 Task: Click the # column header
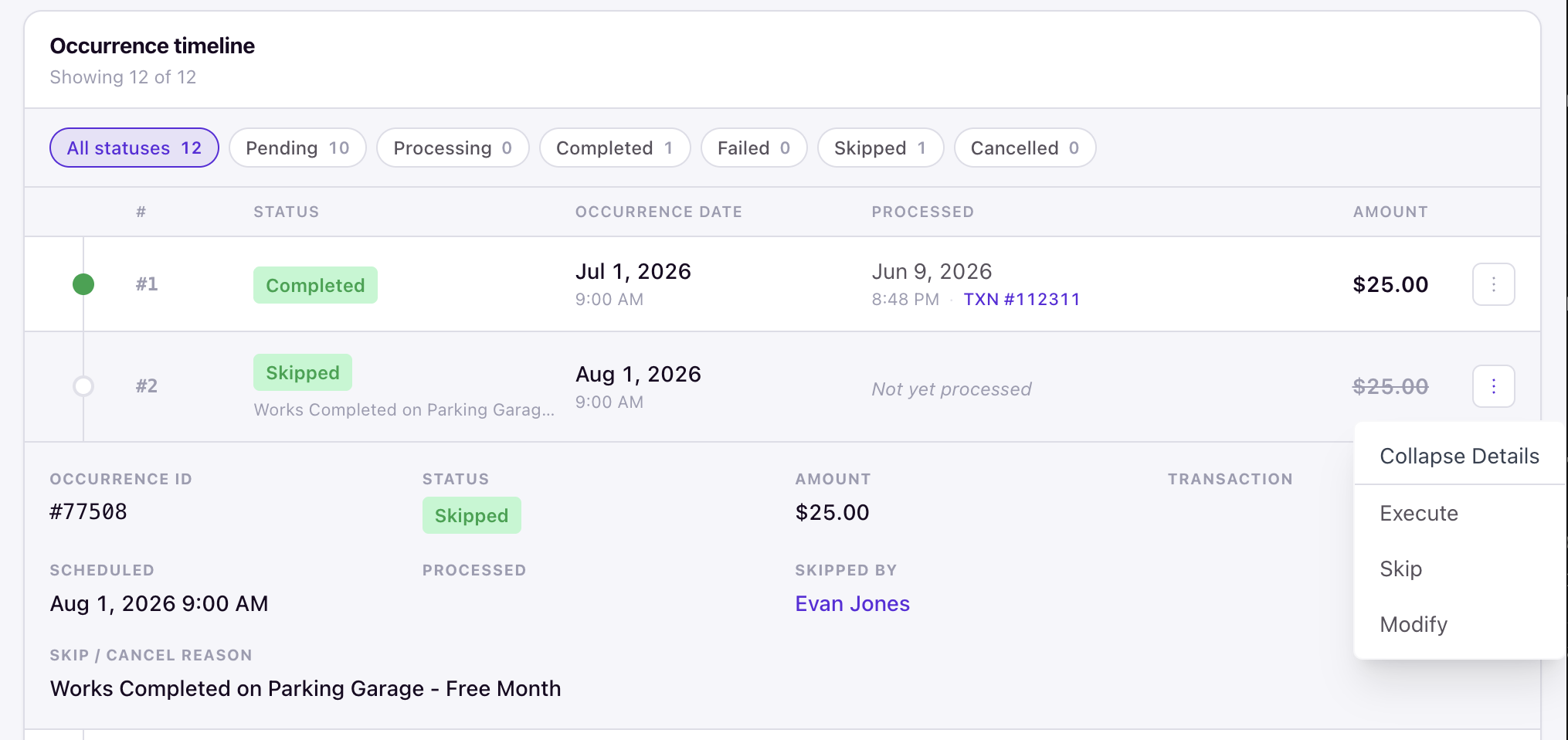(141, 212)
